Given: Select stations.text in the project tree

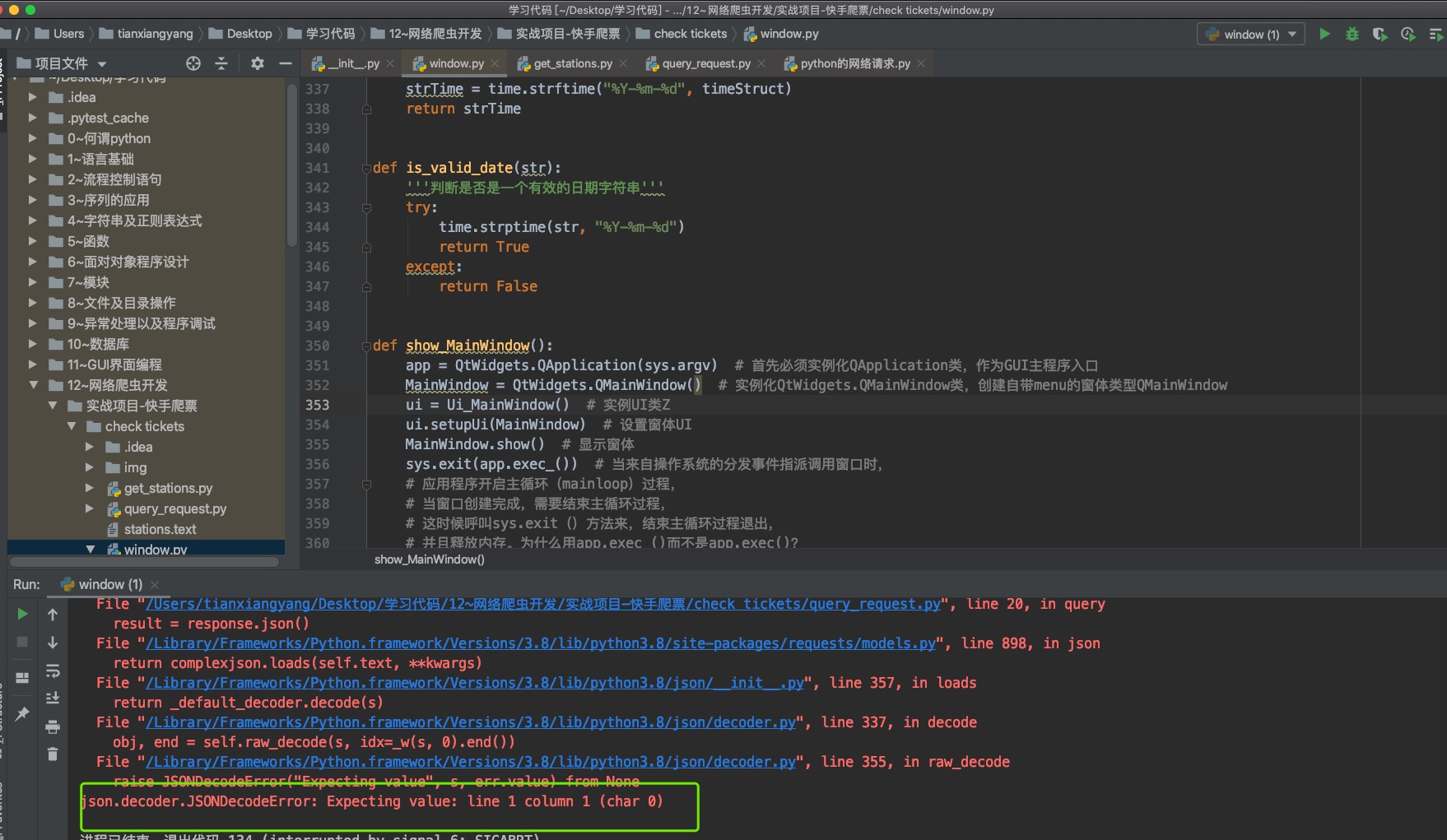Looking at the screenshot, I should tap(160, 529).
